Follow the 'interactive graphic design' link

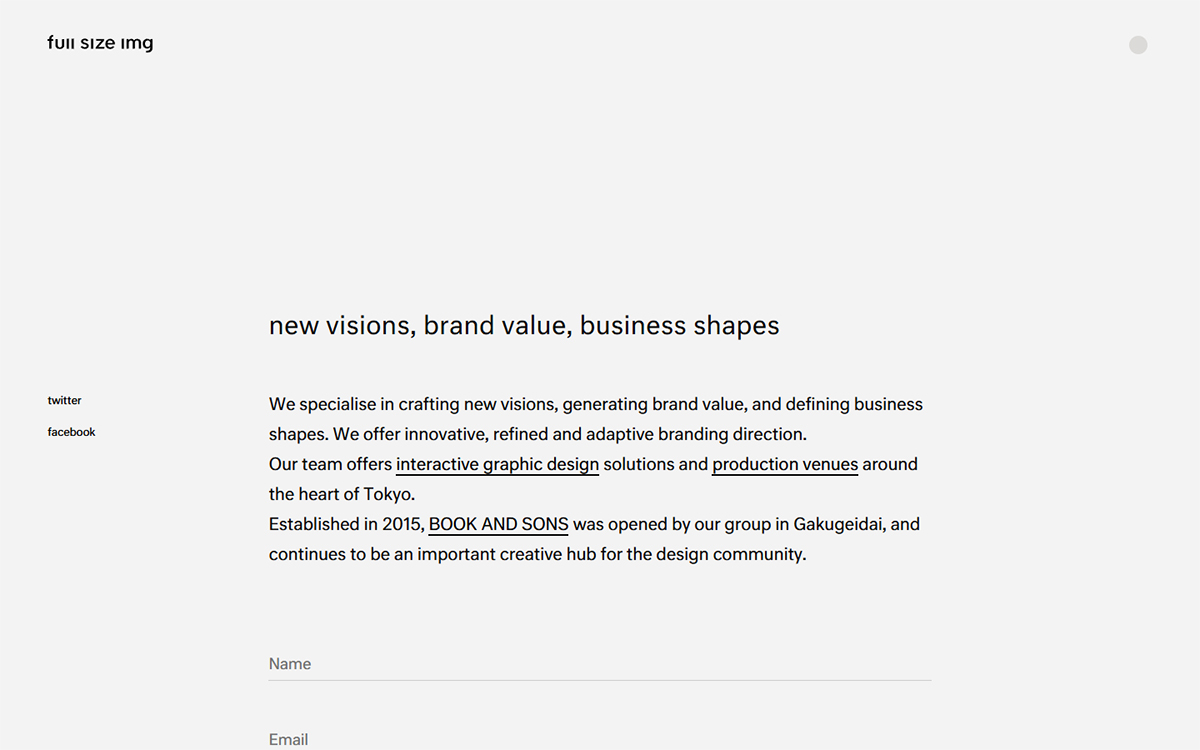click(497, 465)
